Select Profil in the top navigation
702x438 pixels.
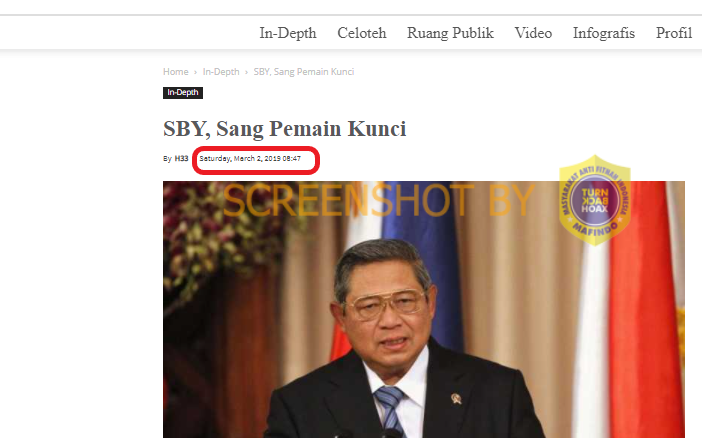(x=674, y=33)
